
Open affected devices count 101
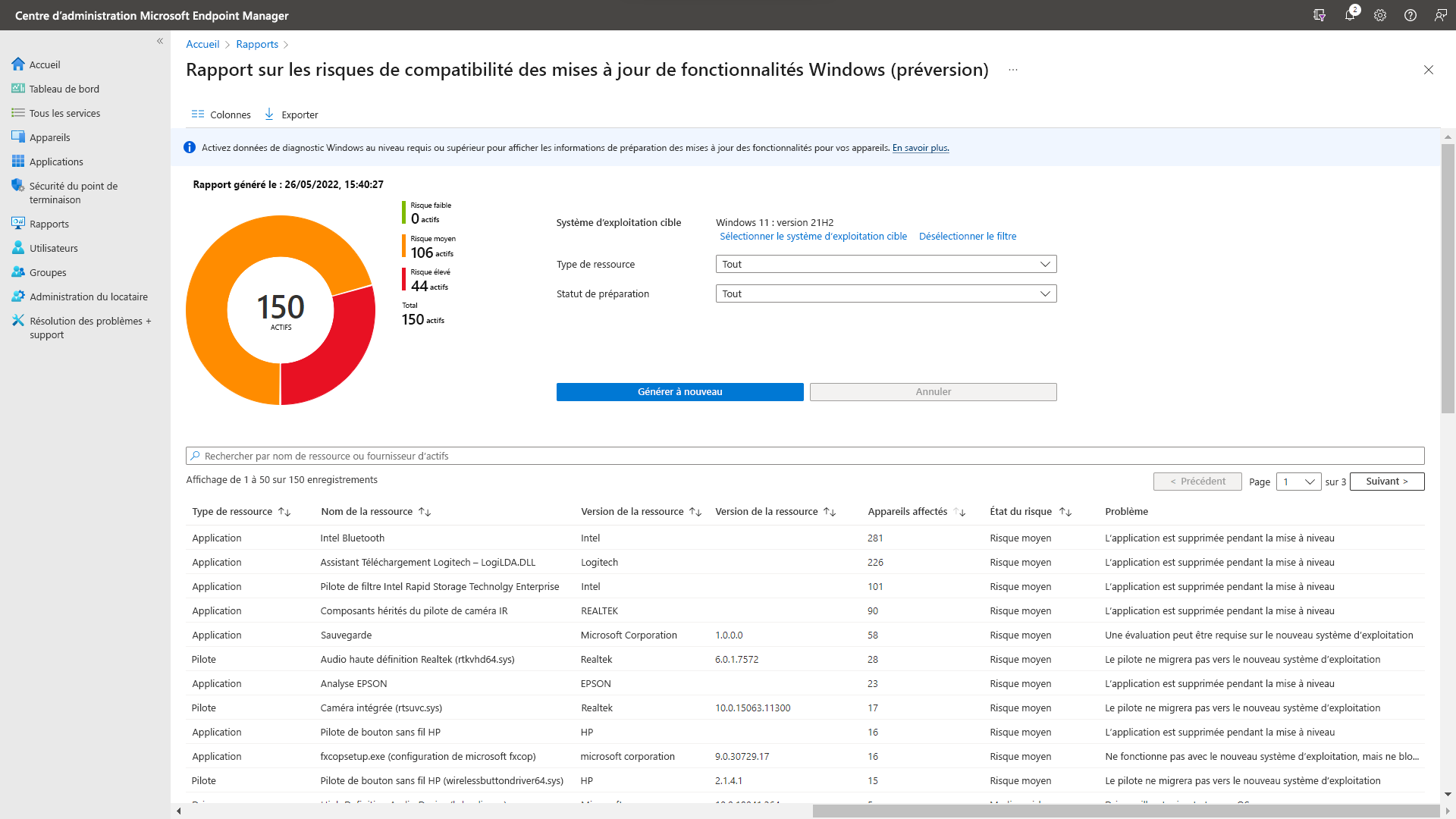click(x=875, y=586)
